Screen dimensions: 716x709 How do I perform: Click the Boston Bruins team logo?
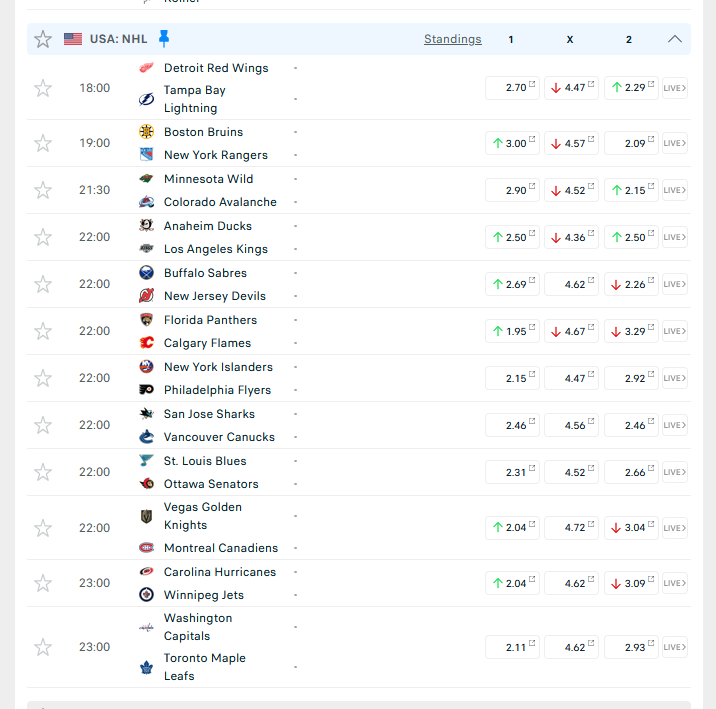coord(146,131)
